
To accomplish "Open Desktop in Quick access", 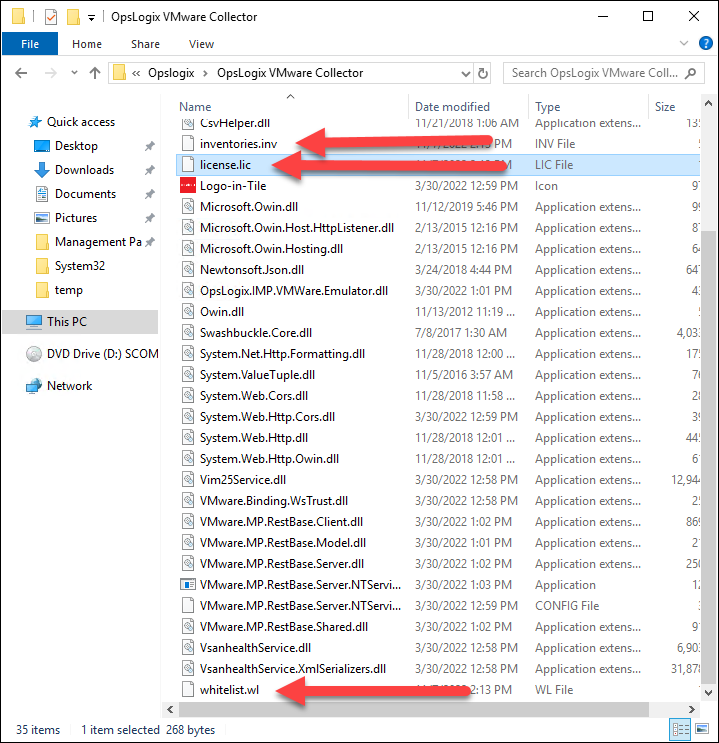I will [76, 146].
